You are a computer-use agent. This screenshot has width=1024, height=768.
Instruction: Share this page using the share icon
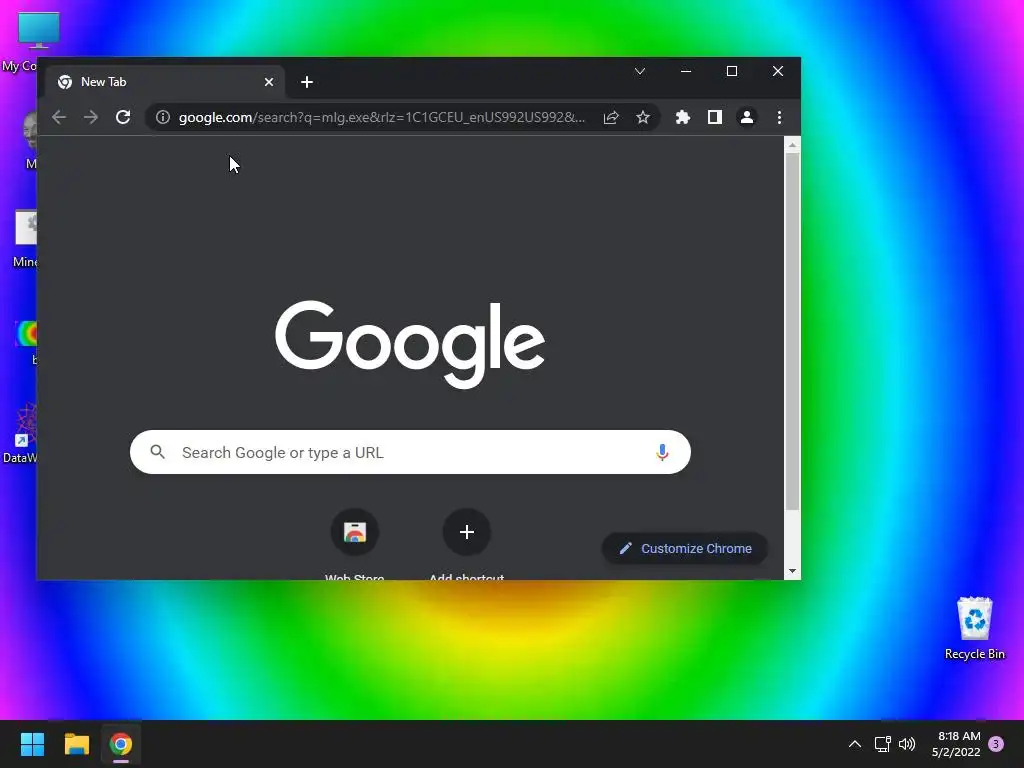coord(611,118)
